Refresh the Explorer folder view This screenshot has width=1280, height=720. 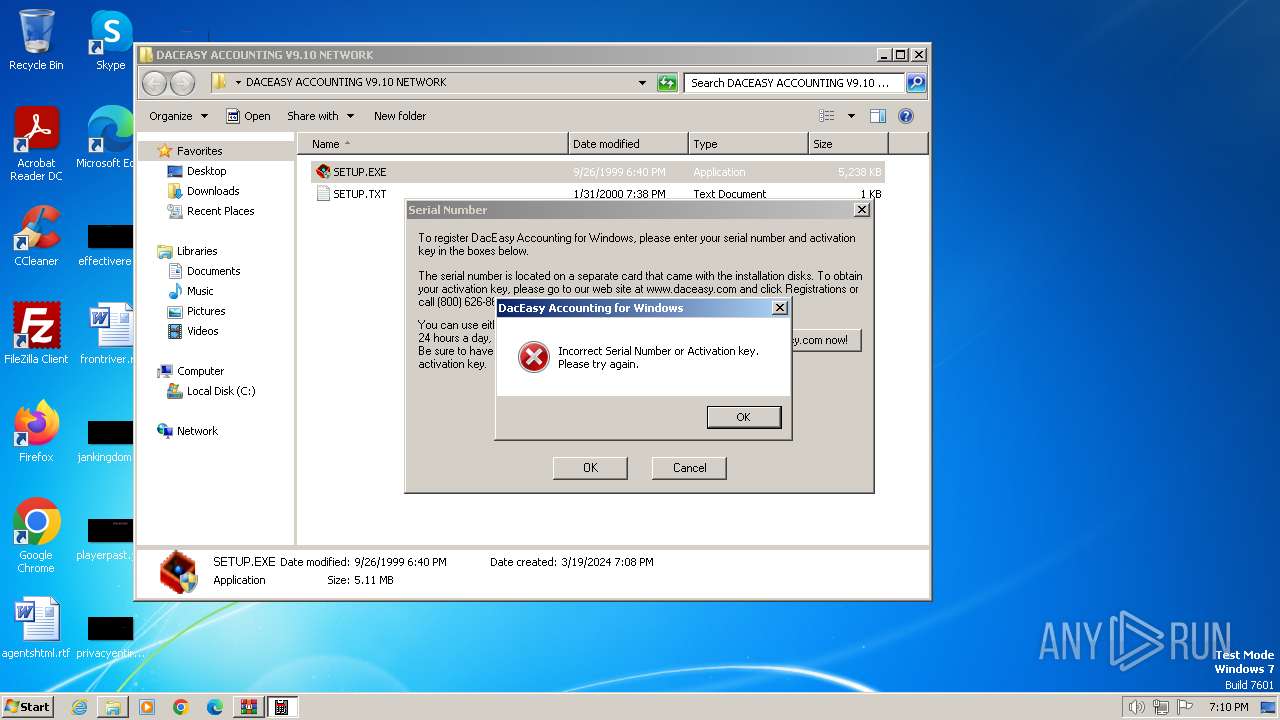coord(667,83)
